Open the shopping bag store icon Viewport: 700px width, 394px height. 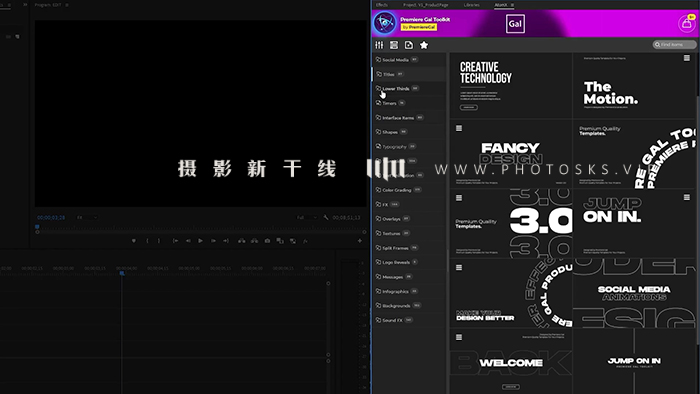687,23
